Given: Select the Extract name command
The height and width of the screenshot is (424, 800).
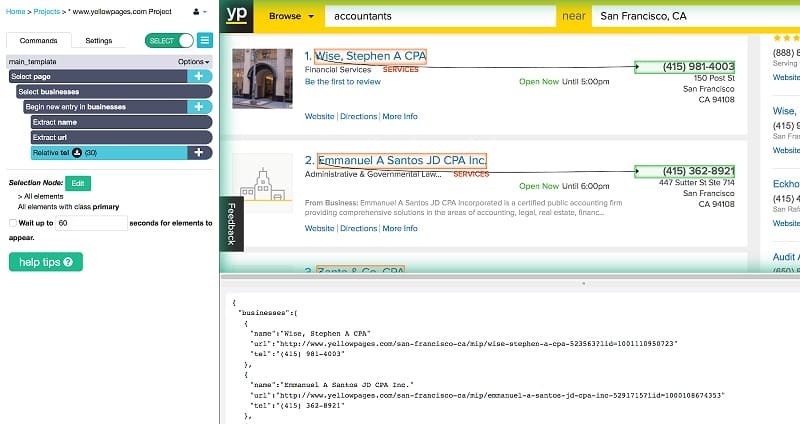Looking at the screenshot, I should [121, 122].
